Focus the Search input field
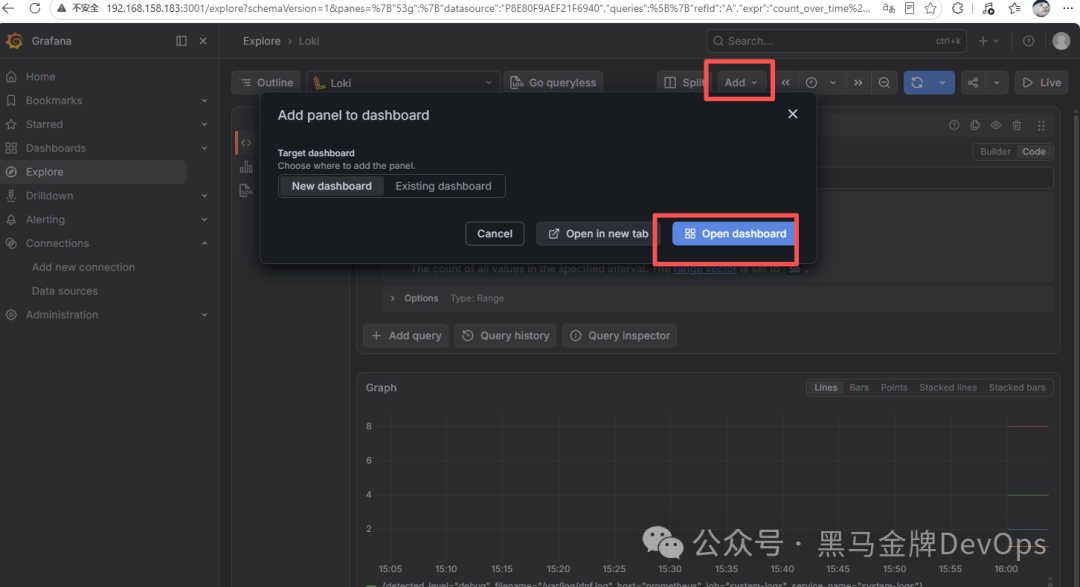1080x587 pixels. coord(836,41)
